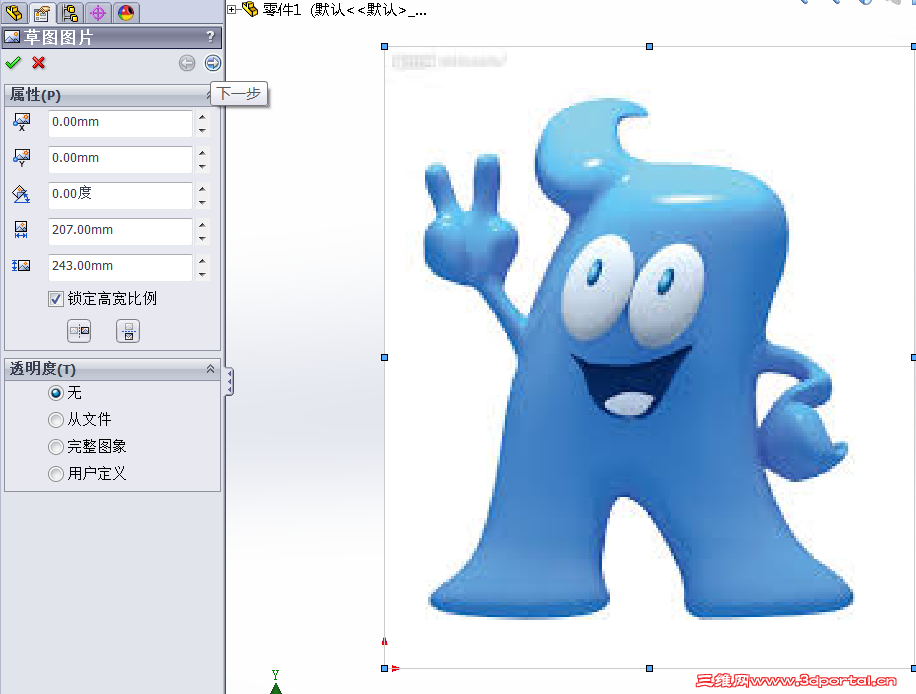Image resolution: width=916 pixels, height=694 pixels.
Task: Click the top-left picture resize handle
Action: click(x=384, y=46)
